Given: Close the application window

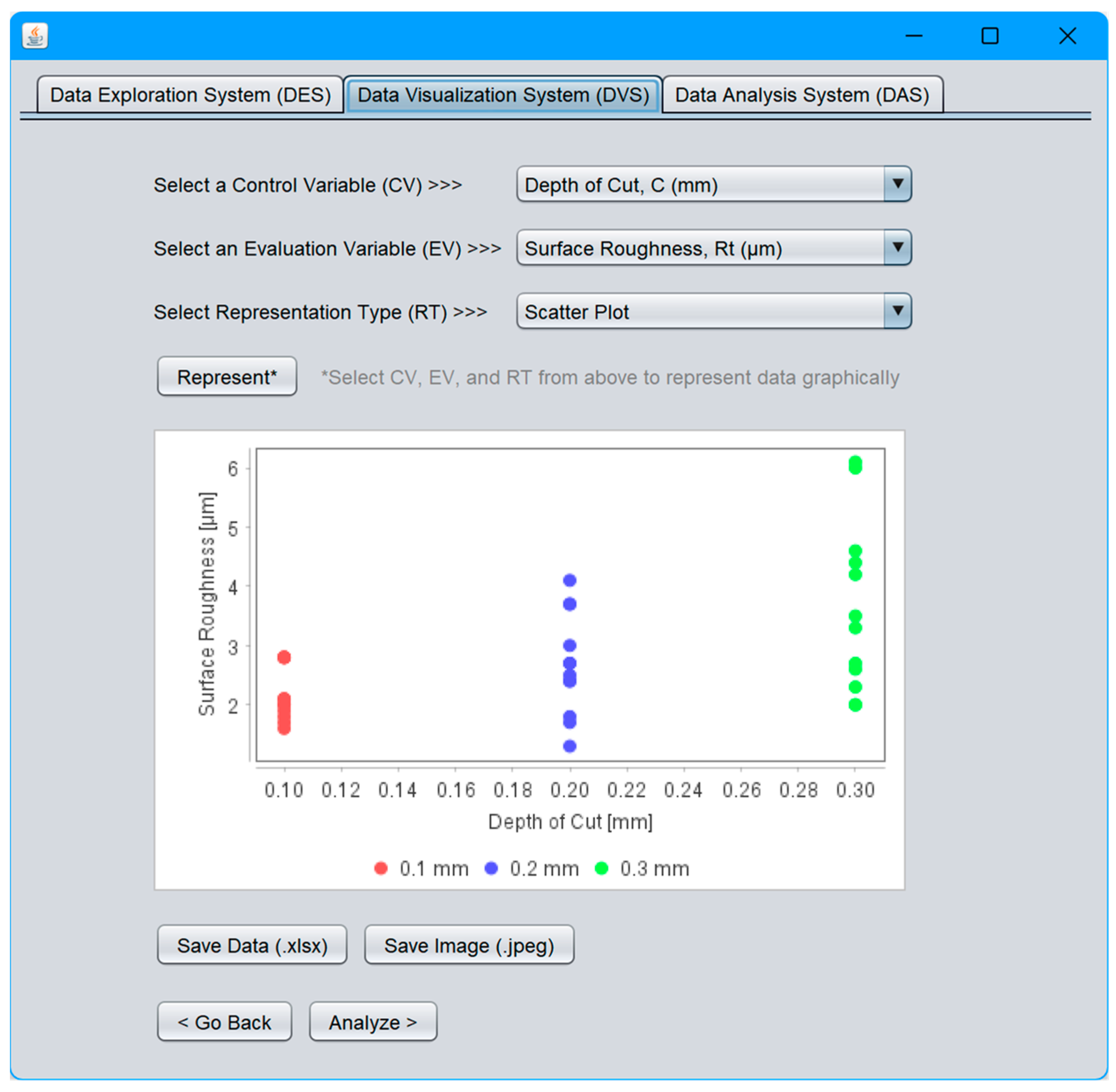Looking at the screenshot, I should pos(1067,36).
